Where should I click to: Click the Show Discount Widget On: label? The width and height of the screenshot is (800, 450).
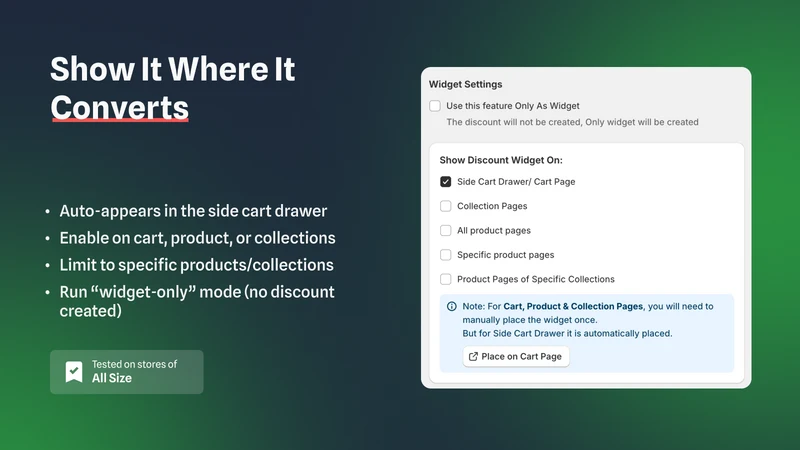[501, 160]
